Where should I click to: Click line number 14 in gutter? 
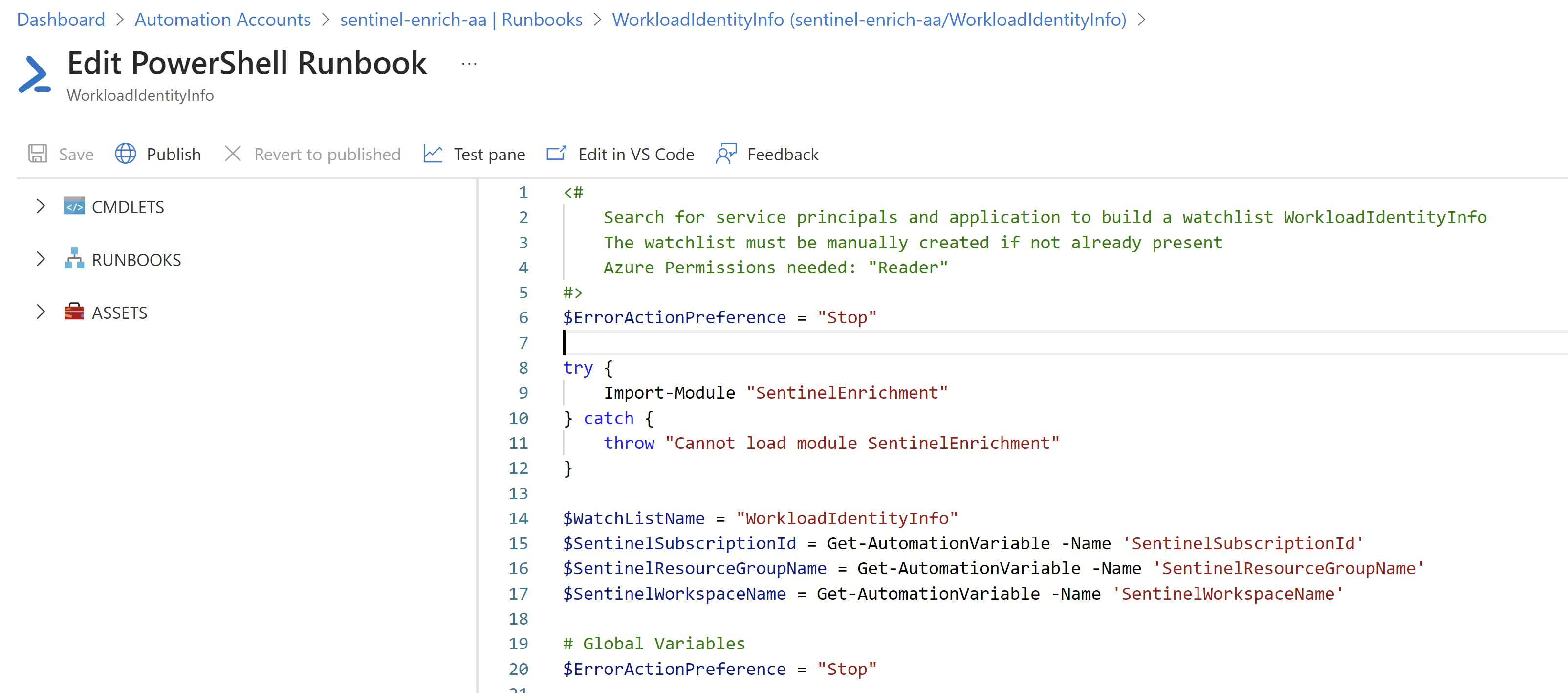click(x=519, y=518)
